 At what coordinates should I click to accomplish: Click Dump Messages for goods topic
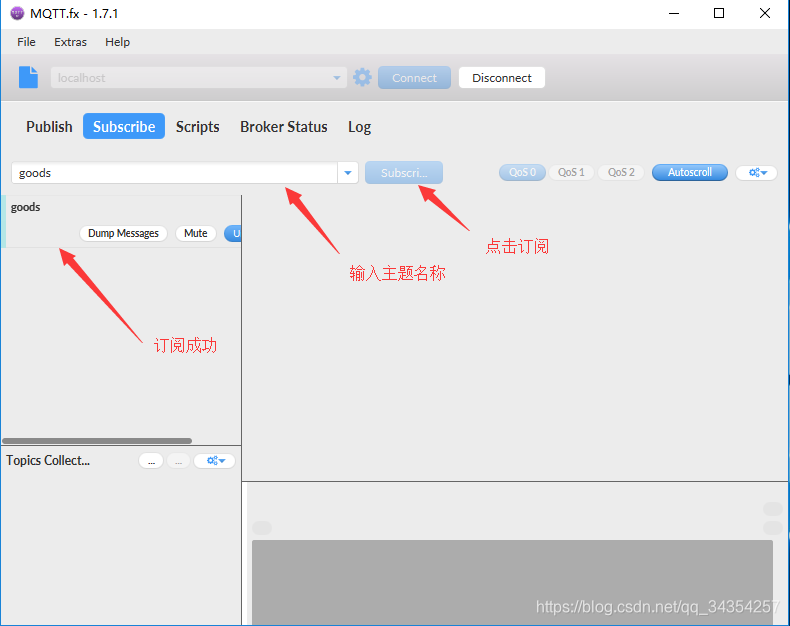pyautogui.click(x=123, y=233)
